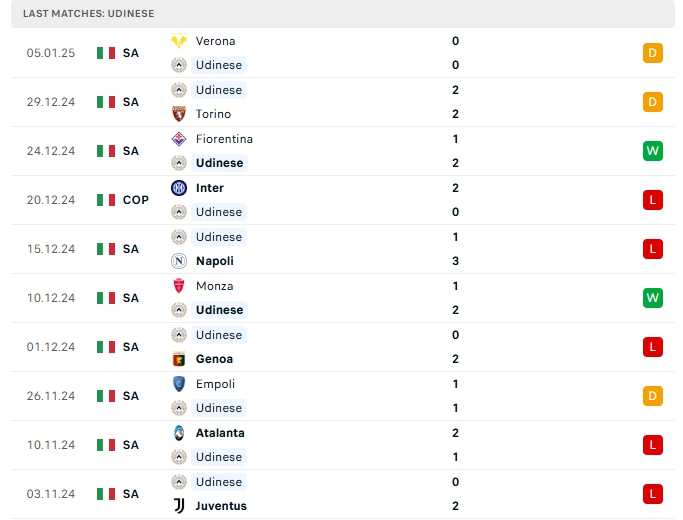The width and height of the screenshot is (683, 520).
Task: Open the Napoli team link
Action: pyautogui.click(x=215, y=261)
